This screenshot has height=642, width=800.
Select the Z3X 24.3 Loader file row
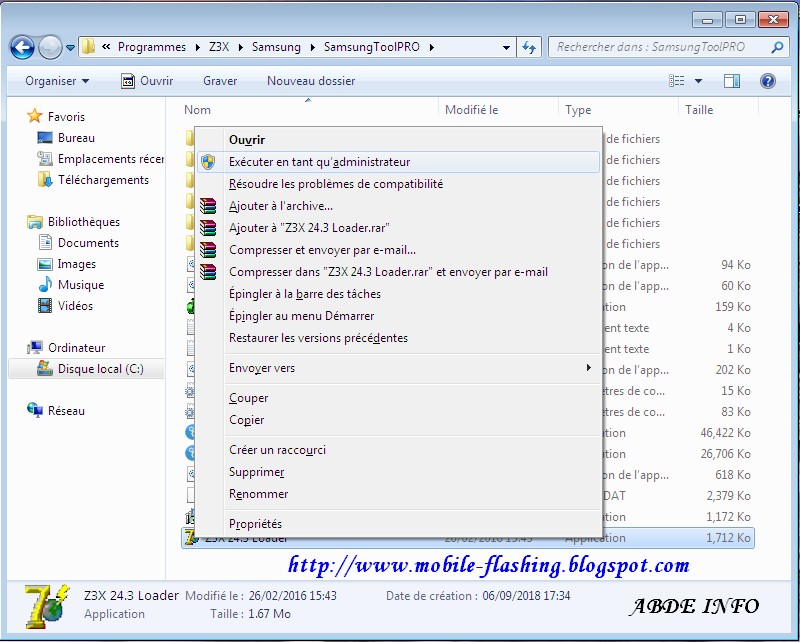[x=467, y=540]
